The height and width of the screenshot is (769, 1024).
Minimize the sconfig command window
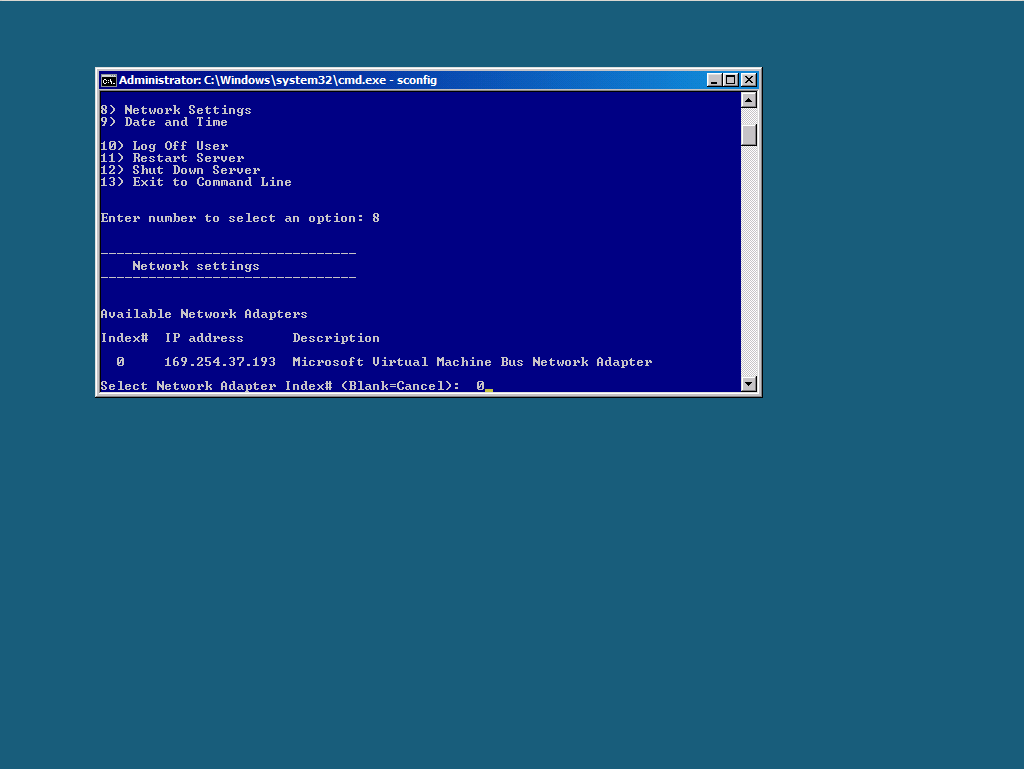coord(714,80)
